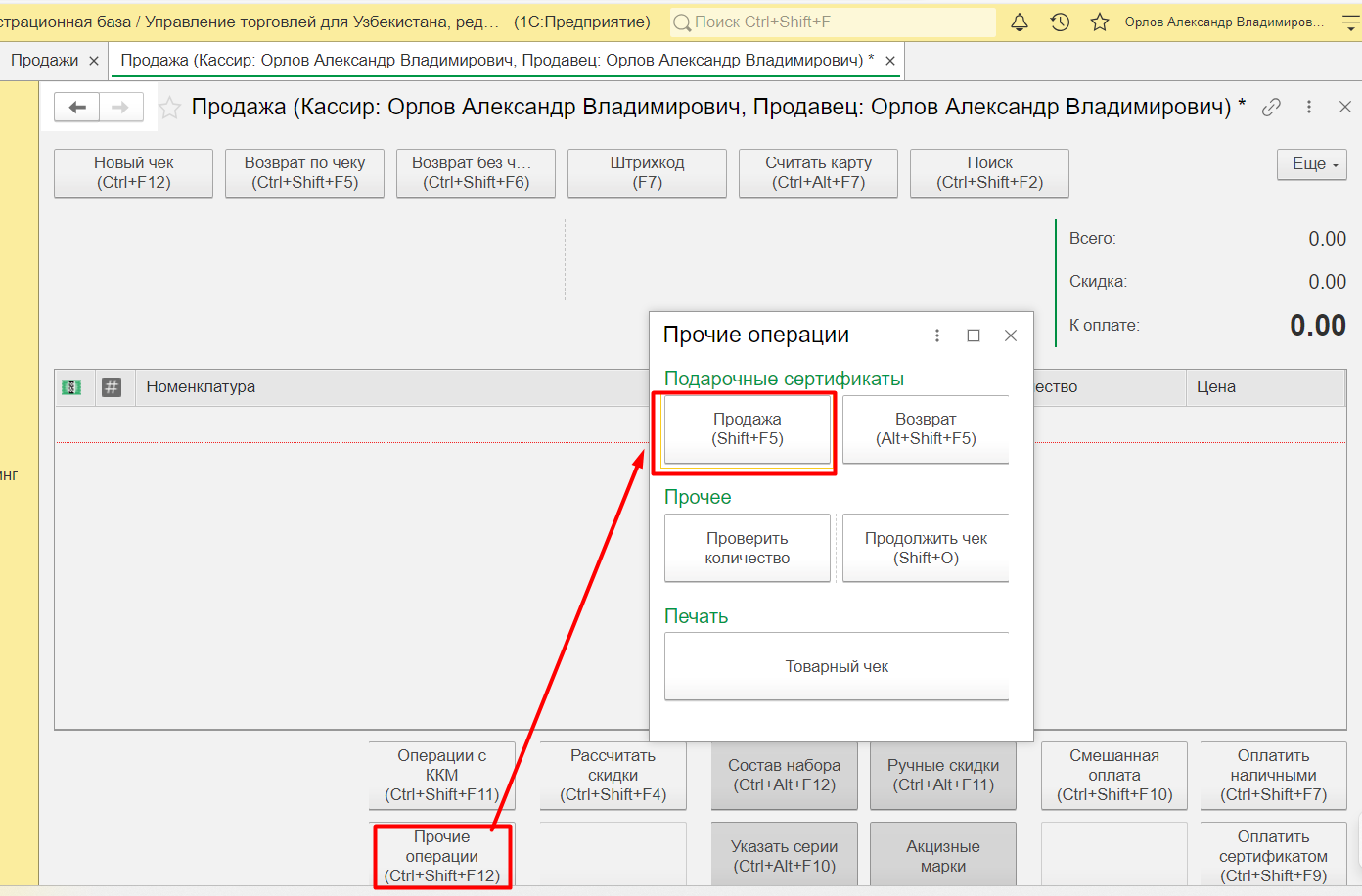Click the # column header icon

point(112,387)
